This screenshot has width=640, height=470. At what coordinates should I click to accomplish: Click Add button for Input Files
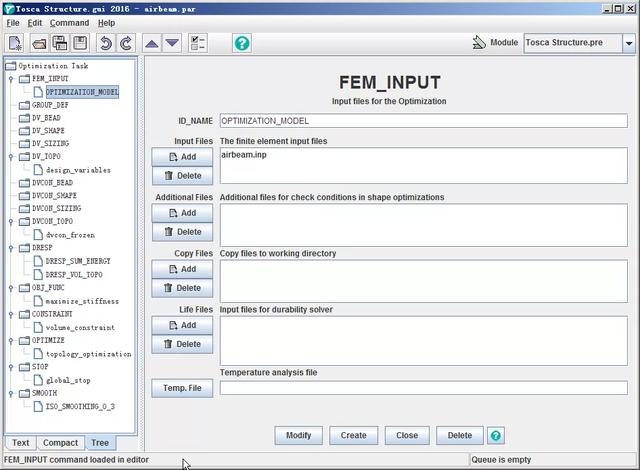coord(182,157)
